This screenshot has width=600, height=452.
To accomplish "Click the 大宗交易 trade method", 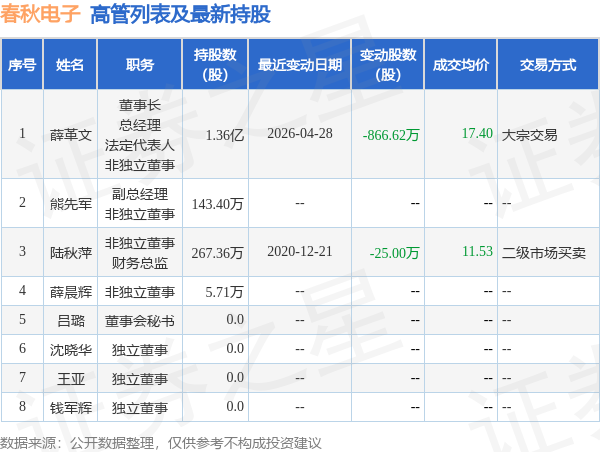I will point(530,135).
